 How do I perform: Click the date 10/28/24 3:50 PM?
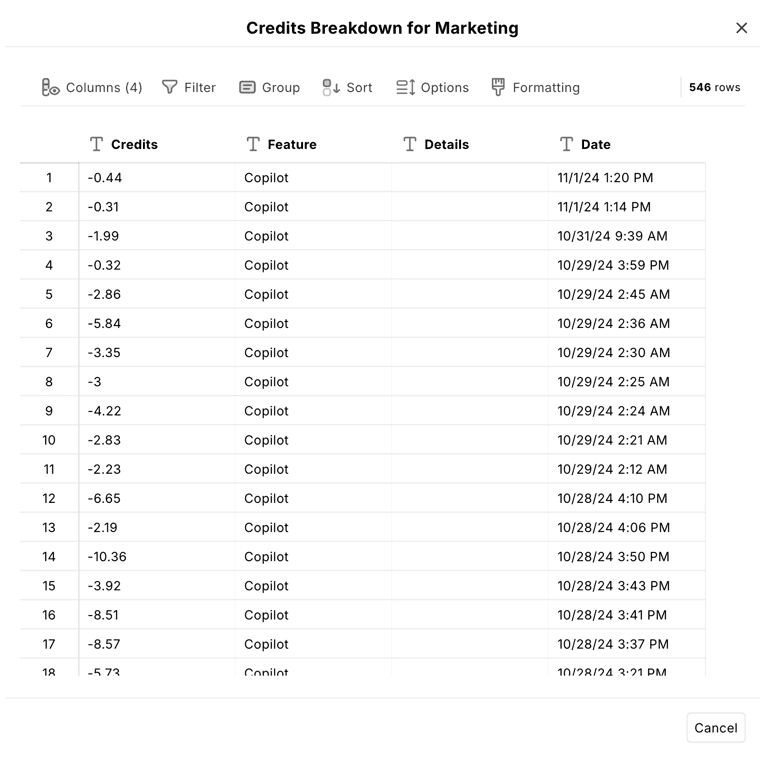(613, 556)
